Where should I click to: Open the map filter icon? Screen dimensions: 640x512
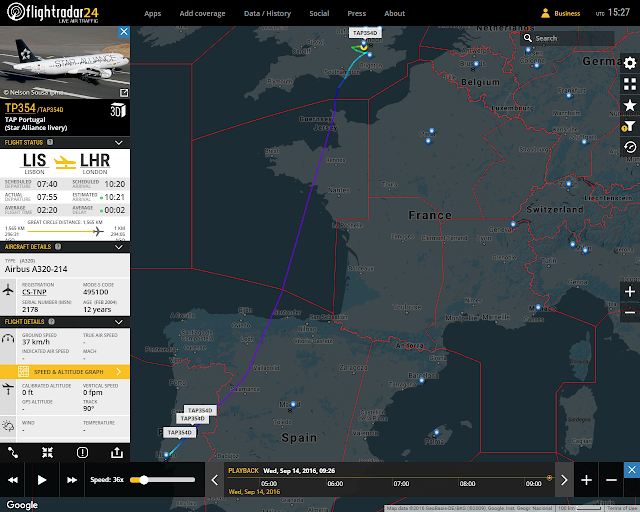click(630, 126)
